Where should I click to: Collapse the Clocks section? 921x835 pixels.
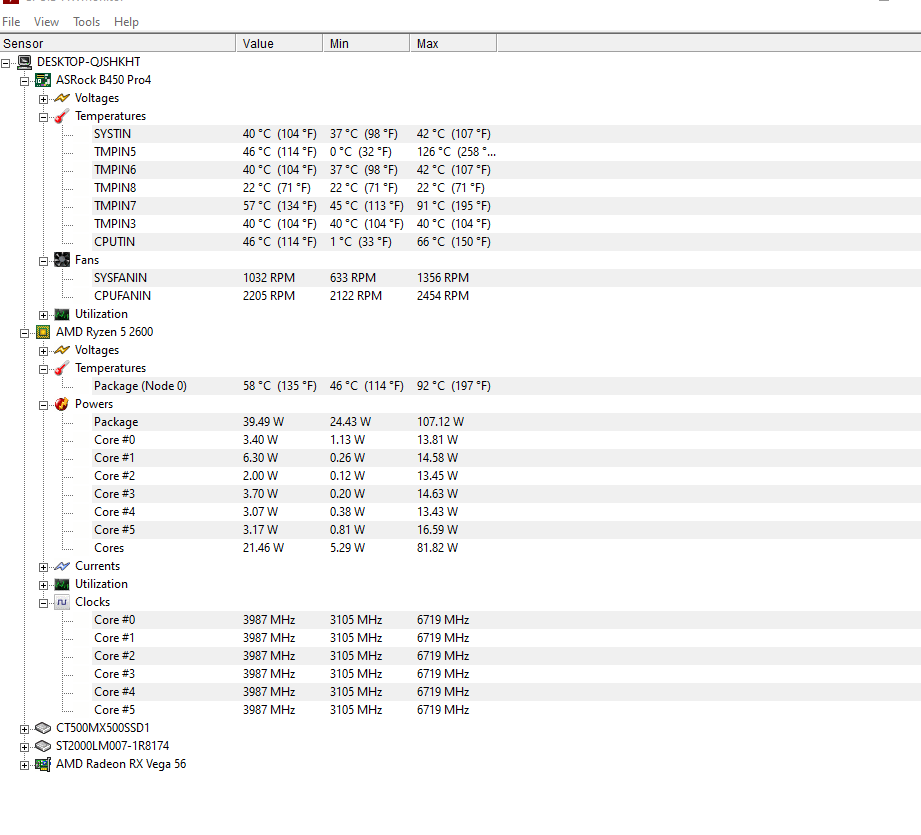[x=43, y=602]
